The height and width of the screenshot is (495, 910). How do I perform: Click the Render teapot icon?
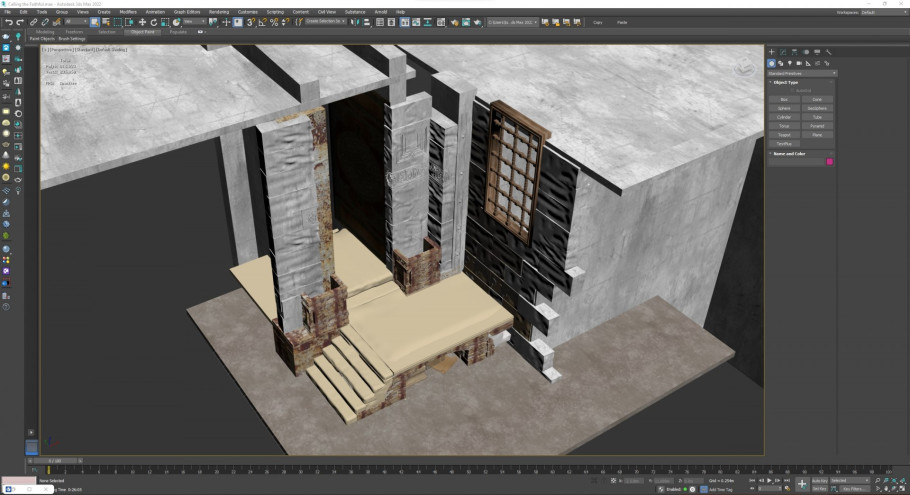tap(477, 22)
